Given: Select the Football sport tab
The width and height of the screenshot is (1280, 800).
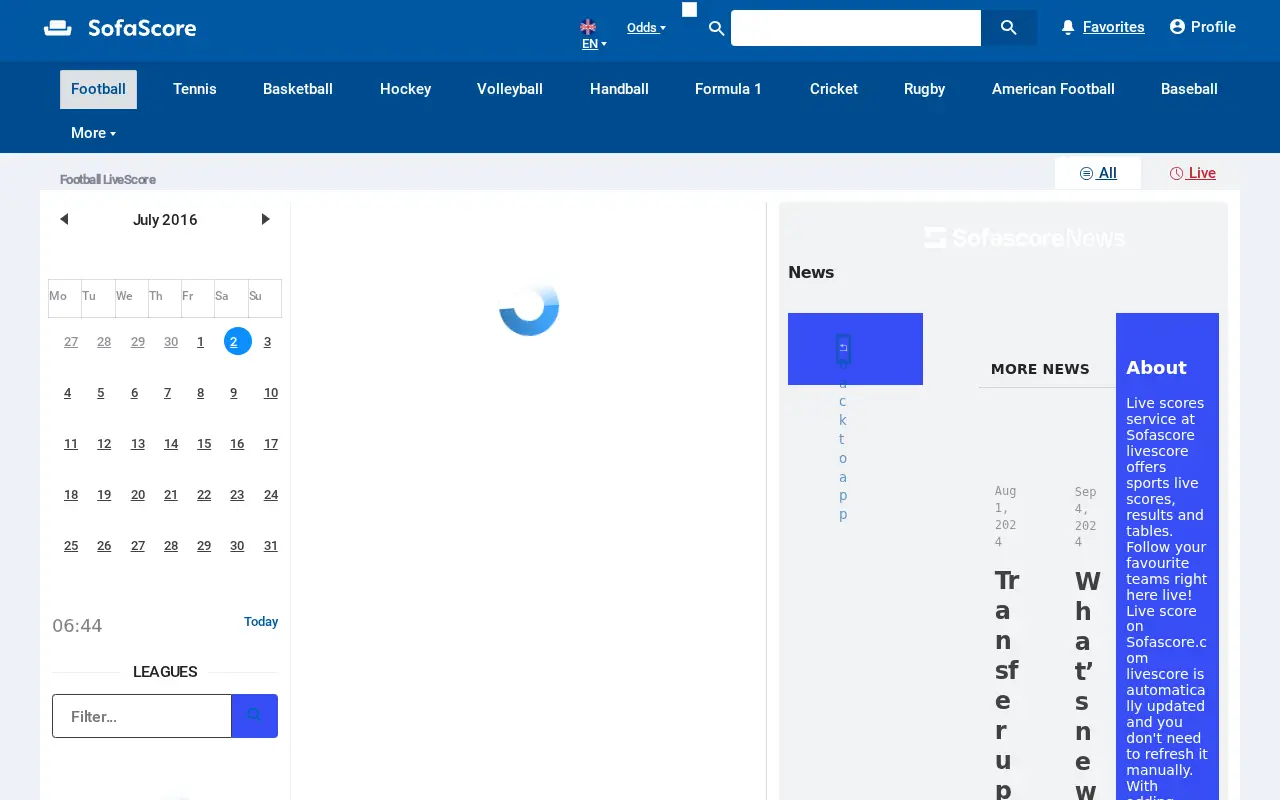Looking at the screenshot, I should [x=98, y=89].
